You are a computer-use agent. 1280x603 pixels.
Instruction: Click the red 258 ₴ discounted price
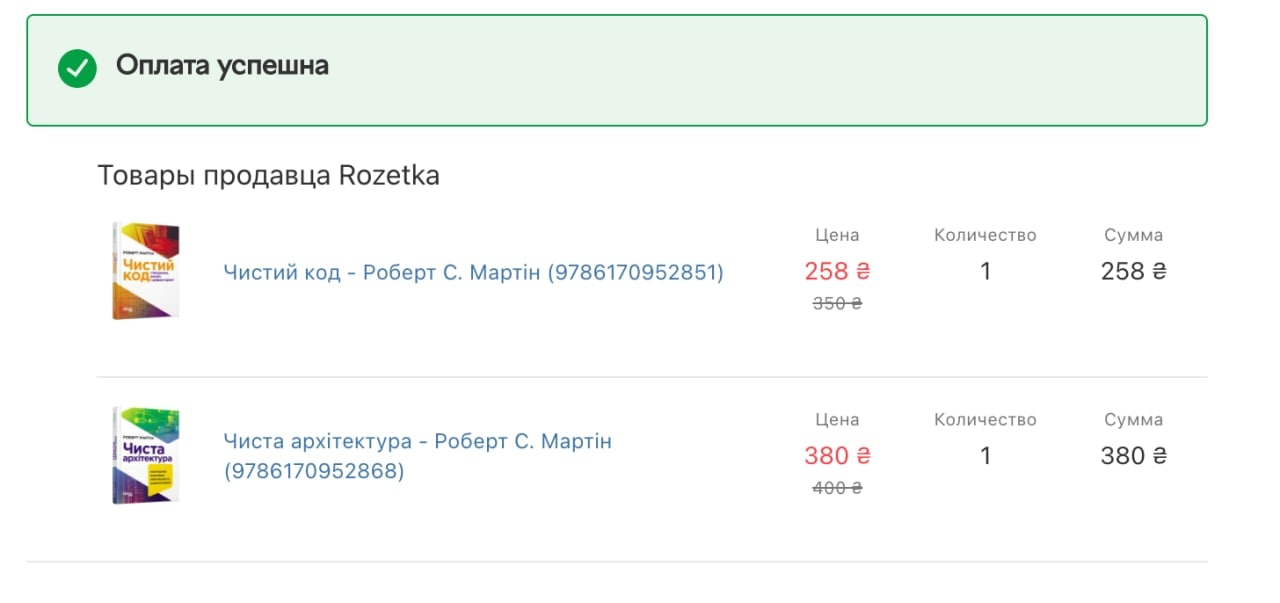pos(837,271)
